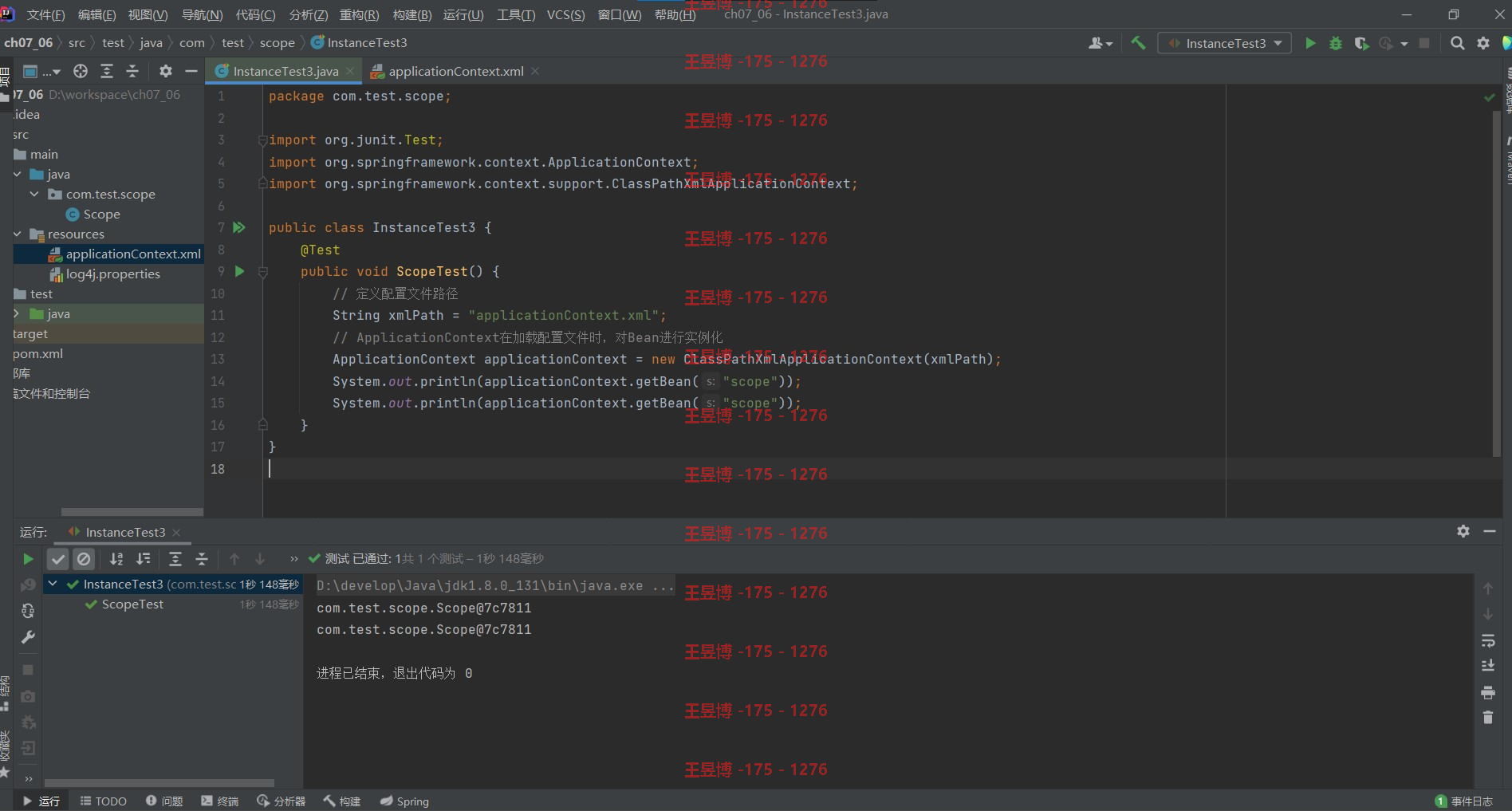The height and width of the screenshot is (811, 1512).
Task: Open the 编辑(E) menu
Action: click(x=96, y=14)
